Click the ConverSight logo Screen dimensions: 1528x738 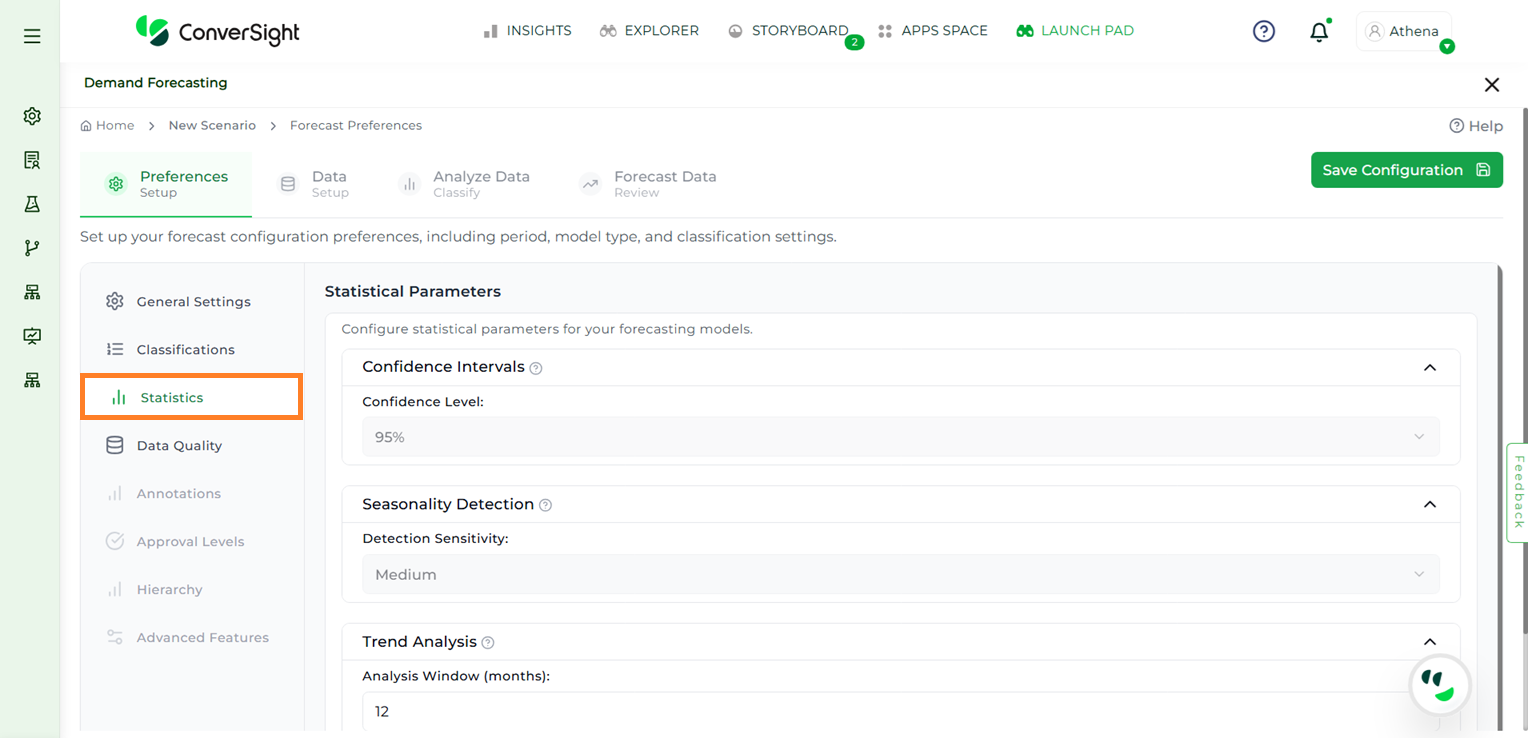pyautogui.click(x=218, y=31)
